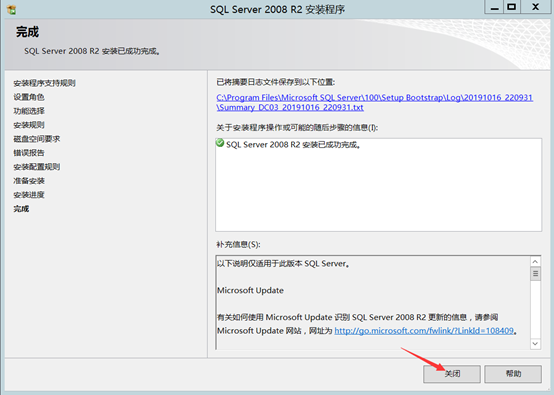This screenshot has height=395, width=554.
Task: Click scroll down arrow in 补充信息 box
Action: 535,343
